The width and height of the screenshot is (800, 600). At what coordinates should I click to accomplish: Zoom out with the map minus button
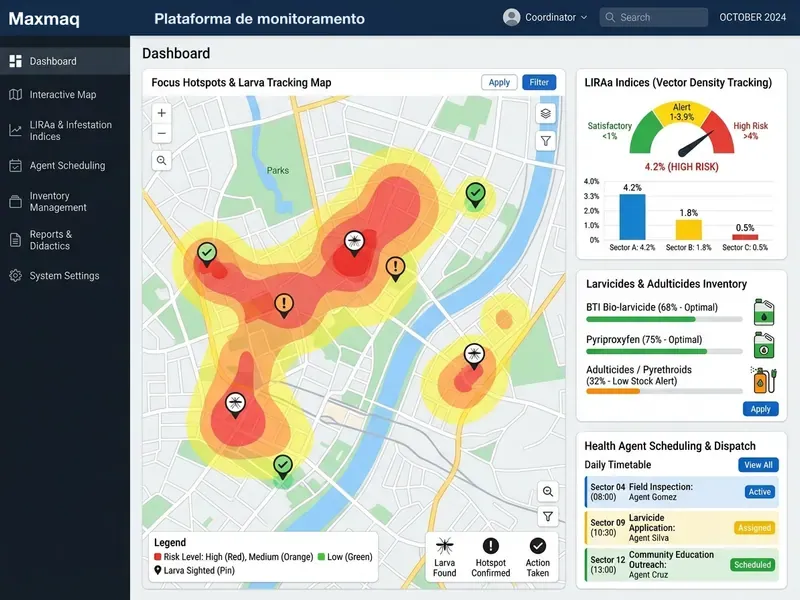[x=162, y=134]
